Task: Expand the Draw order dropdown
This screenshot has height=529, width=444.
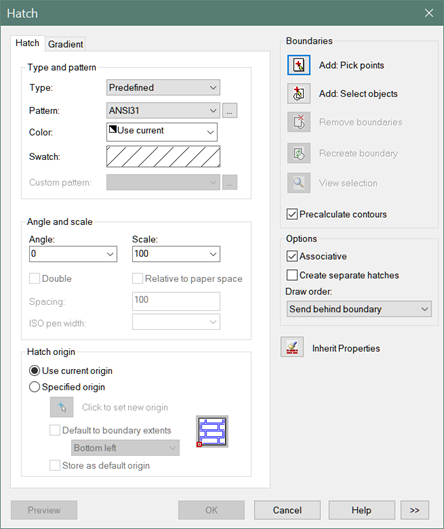Action: pyautogui.click(x=359, y=309)
